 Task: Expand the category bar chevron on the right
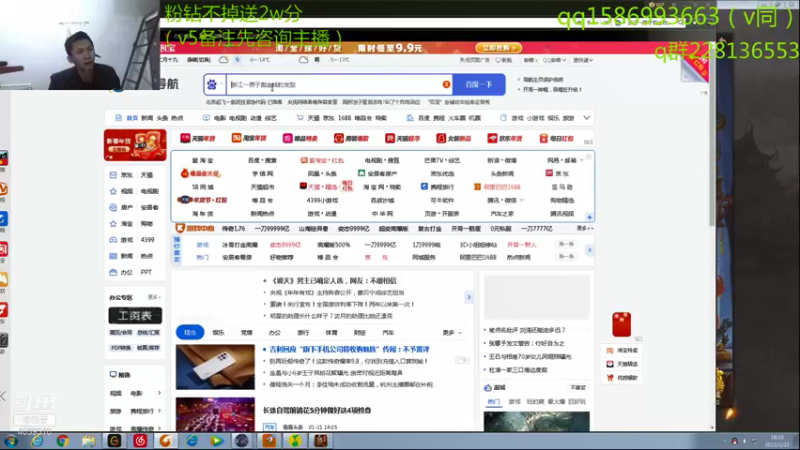pos(587,118)
